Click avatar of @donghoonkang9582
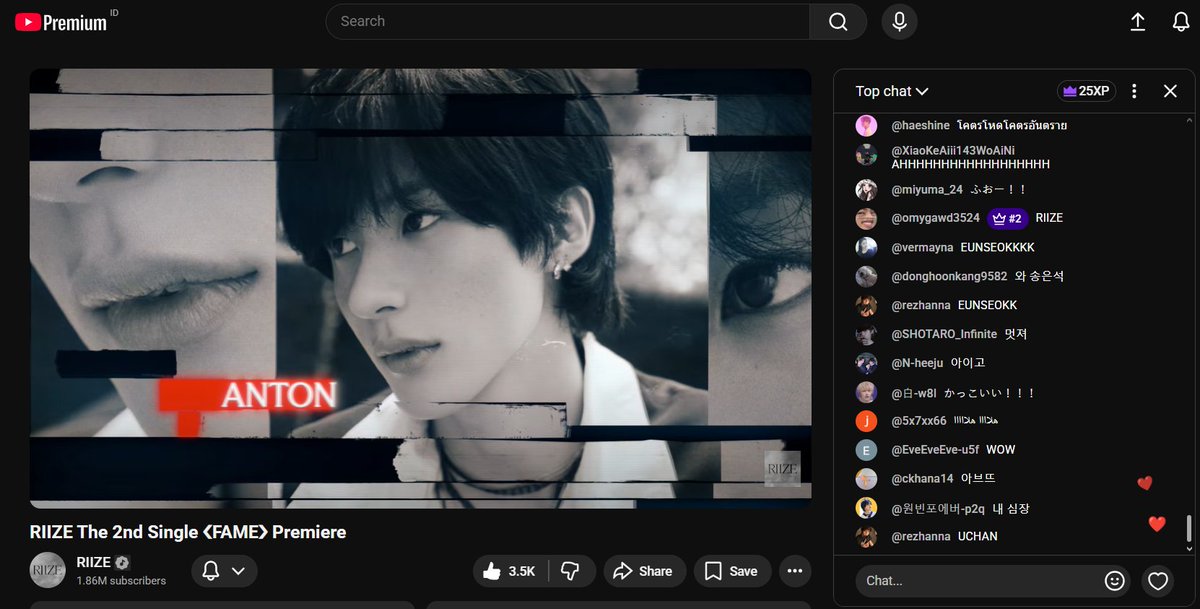 (866, 276)
